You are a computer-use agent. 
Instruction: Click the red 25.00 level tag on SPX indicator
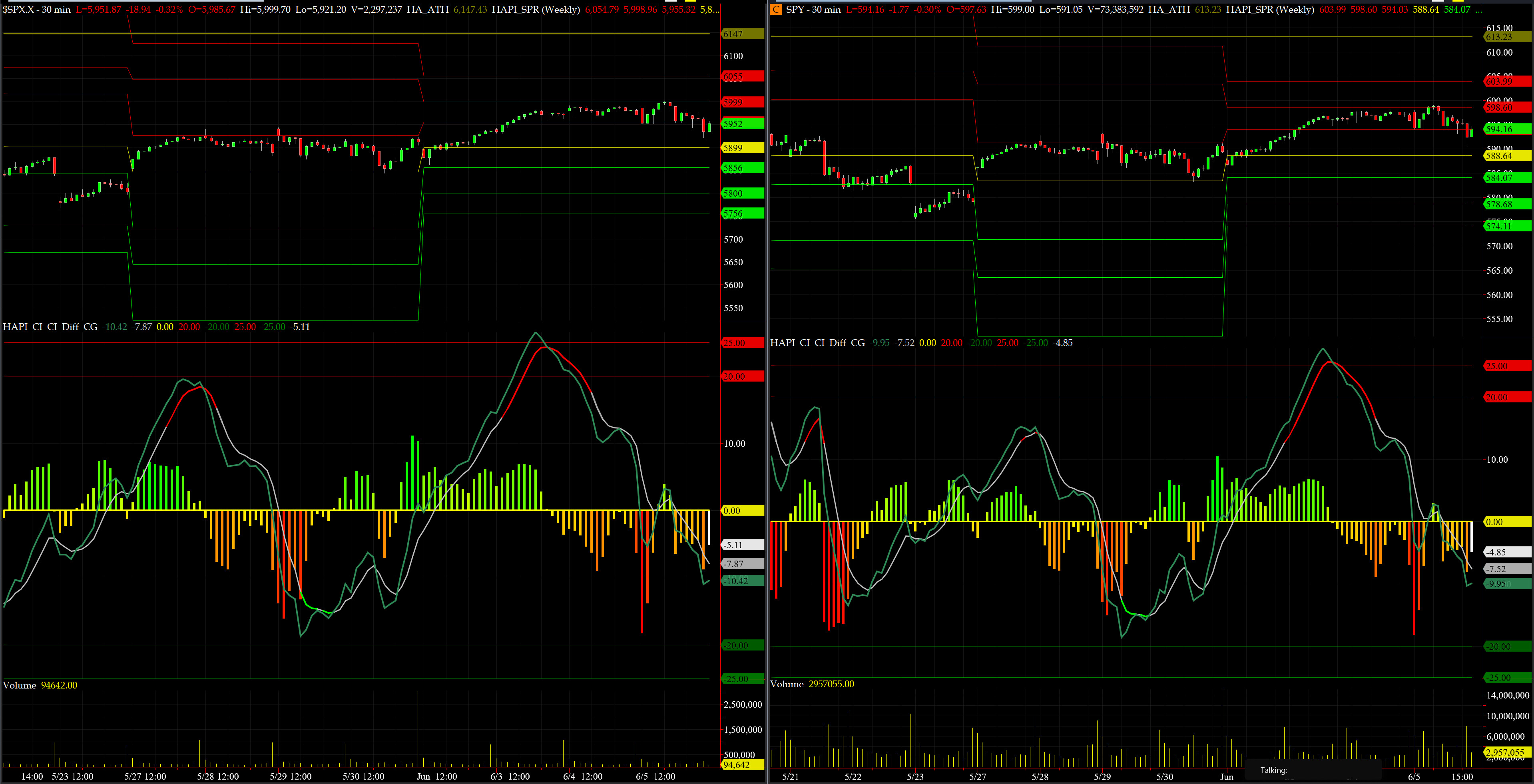[742, 343]
